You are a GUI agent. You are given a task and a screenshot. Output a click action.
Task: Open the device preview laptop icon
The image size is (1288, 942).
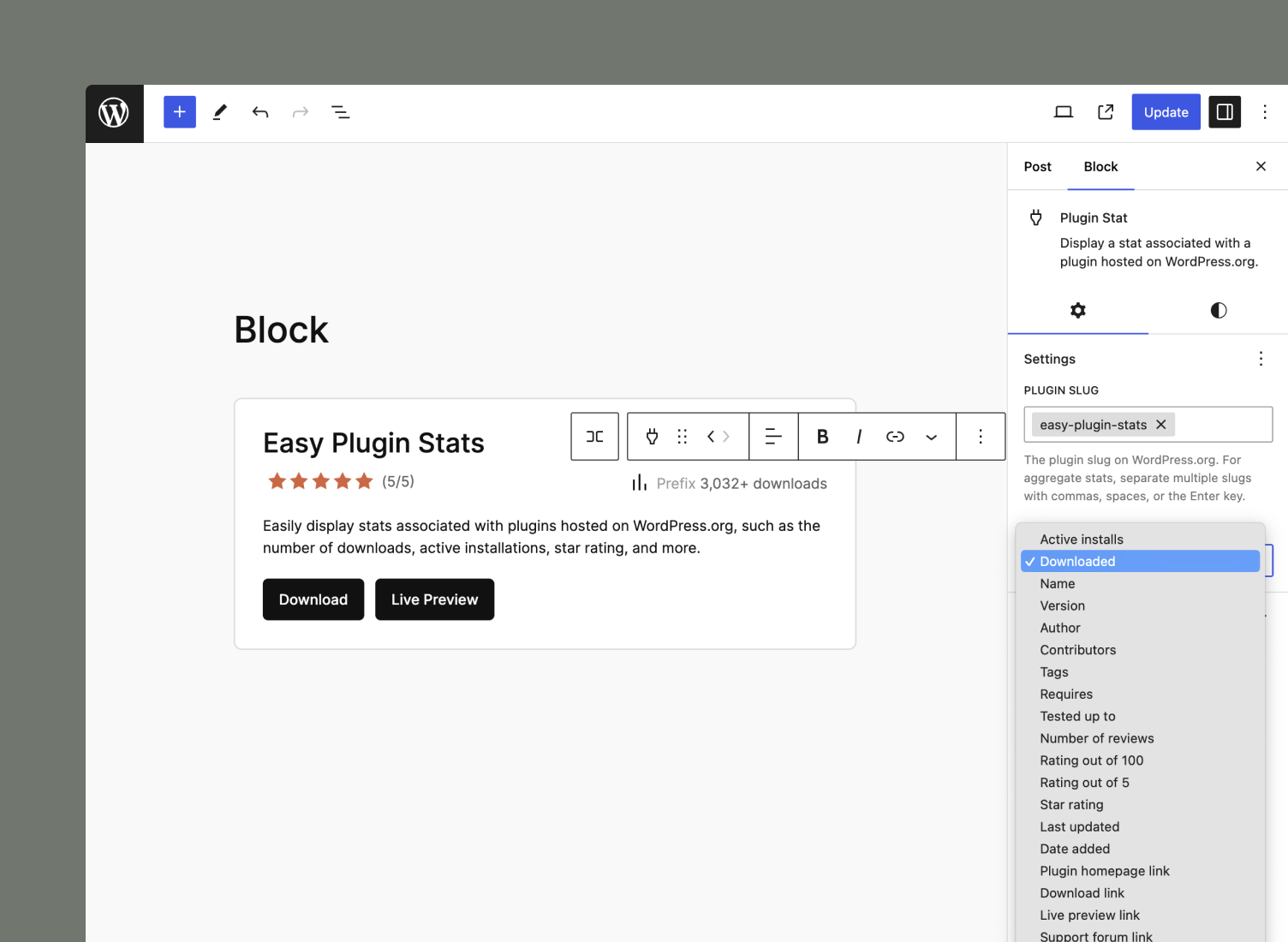pyautogui.click(x=1064, y=112)
